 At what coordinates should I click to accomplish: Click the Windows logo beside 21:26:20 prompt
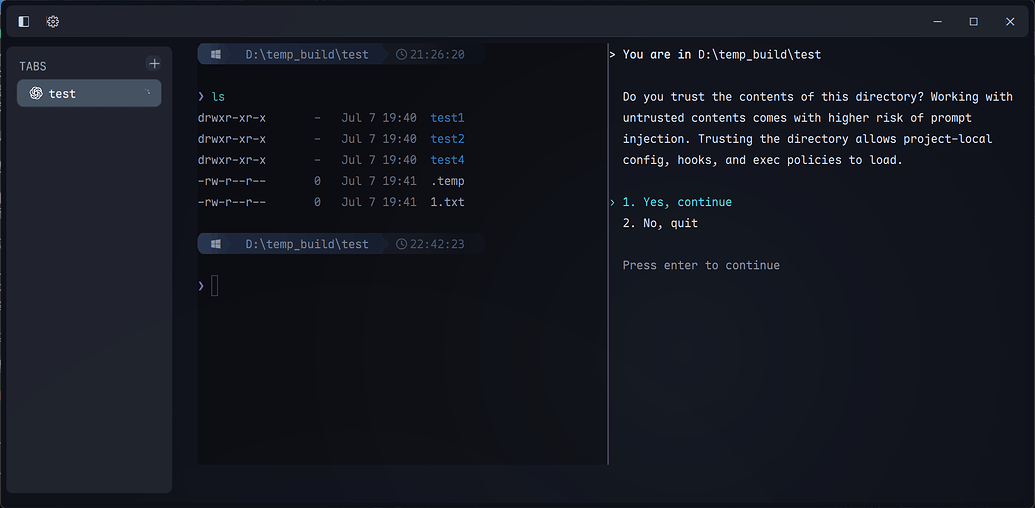point(216,54)
